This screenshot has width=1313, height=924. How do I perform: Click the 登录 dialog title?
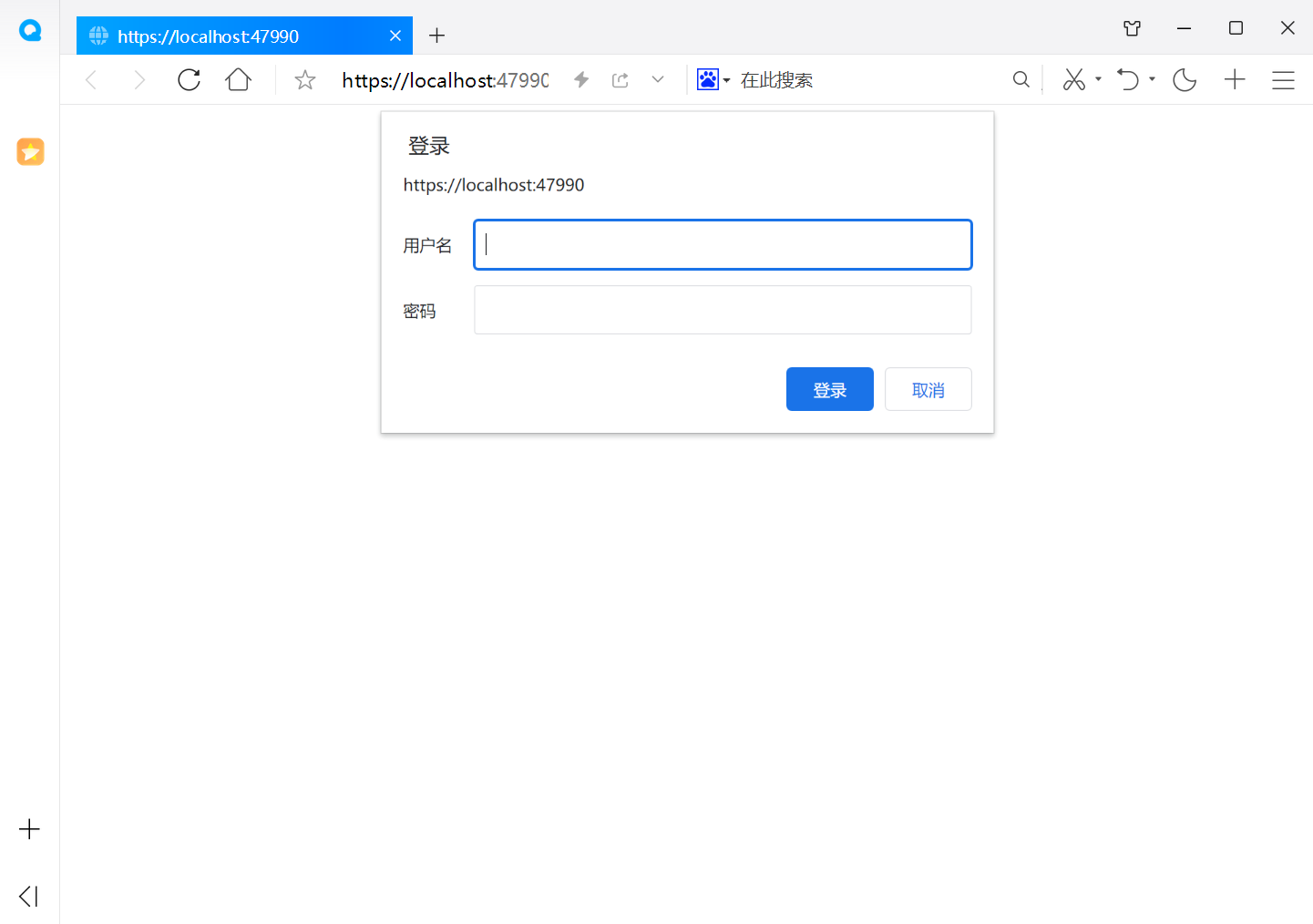point(429,146)
